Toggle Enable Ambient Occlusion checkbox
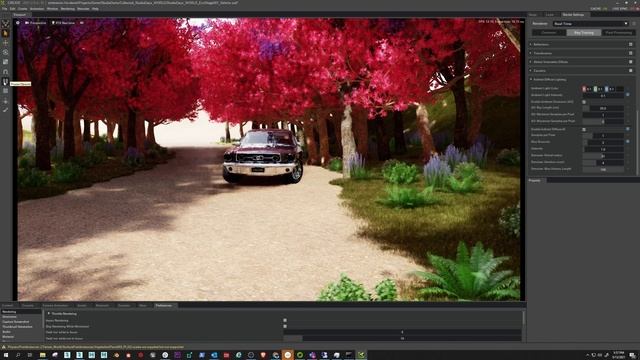 tap(584, 102)
